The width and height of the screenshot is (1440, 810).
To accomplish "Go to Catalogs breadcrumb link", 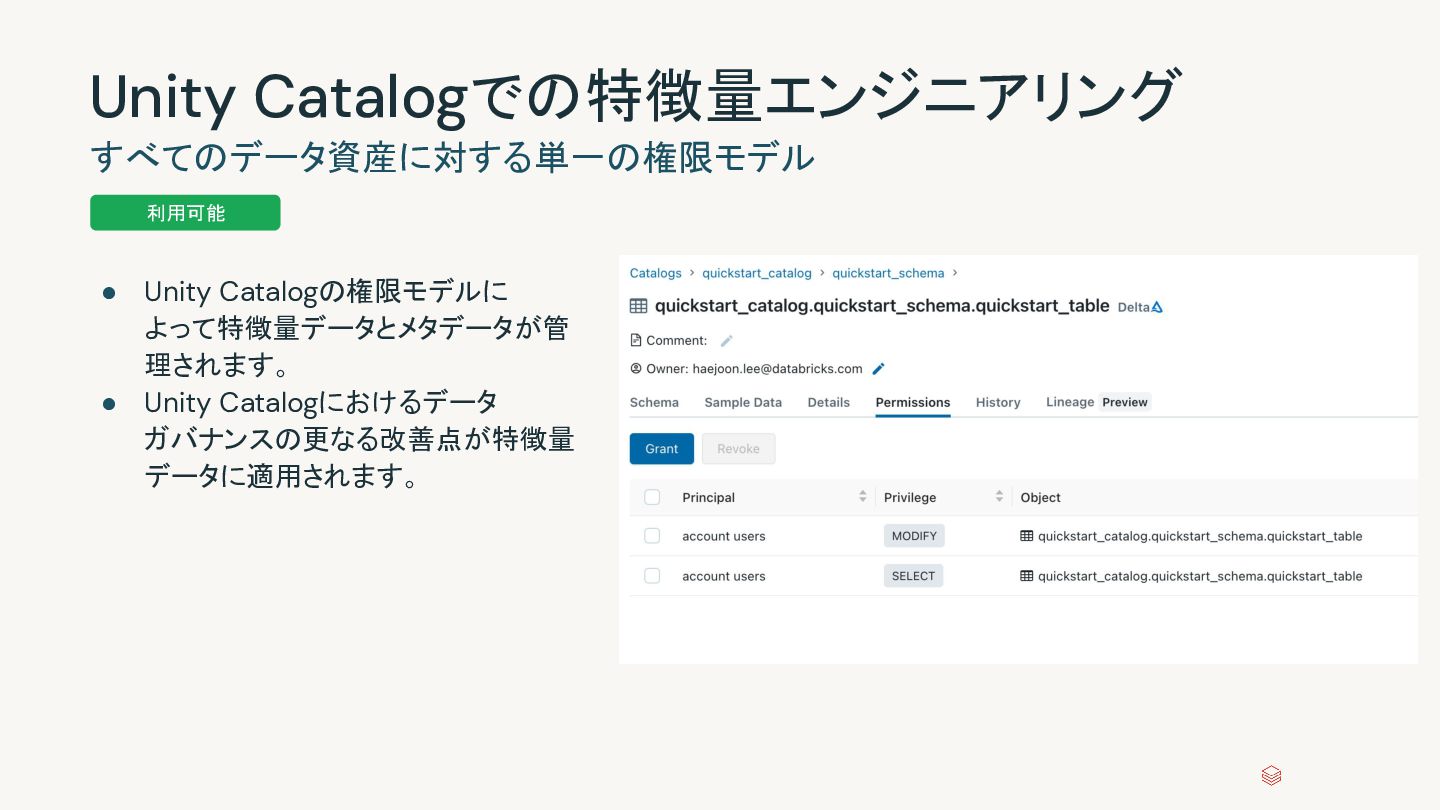I will click(656, 273).
